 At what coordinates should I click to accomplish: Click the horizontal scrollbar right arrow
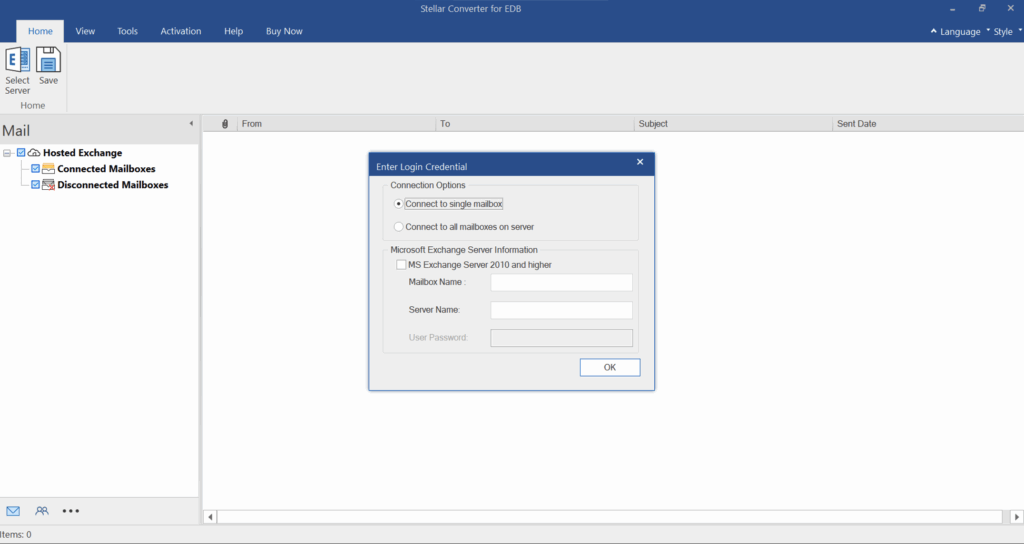tap(1016, 517)
